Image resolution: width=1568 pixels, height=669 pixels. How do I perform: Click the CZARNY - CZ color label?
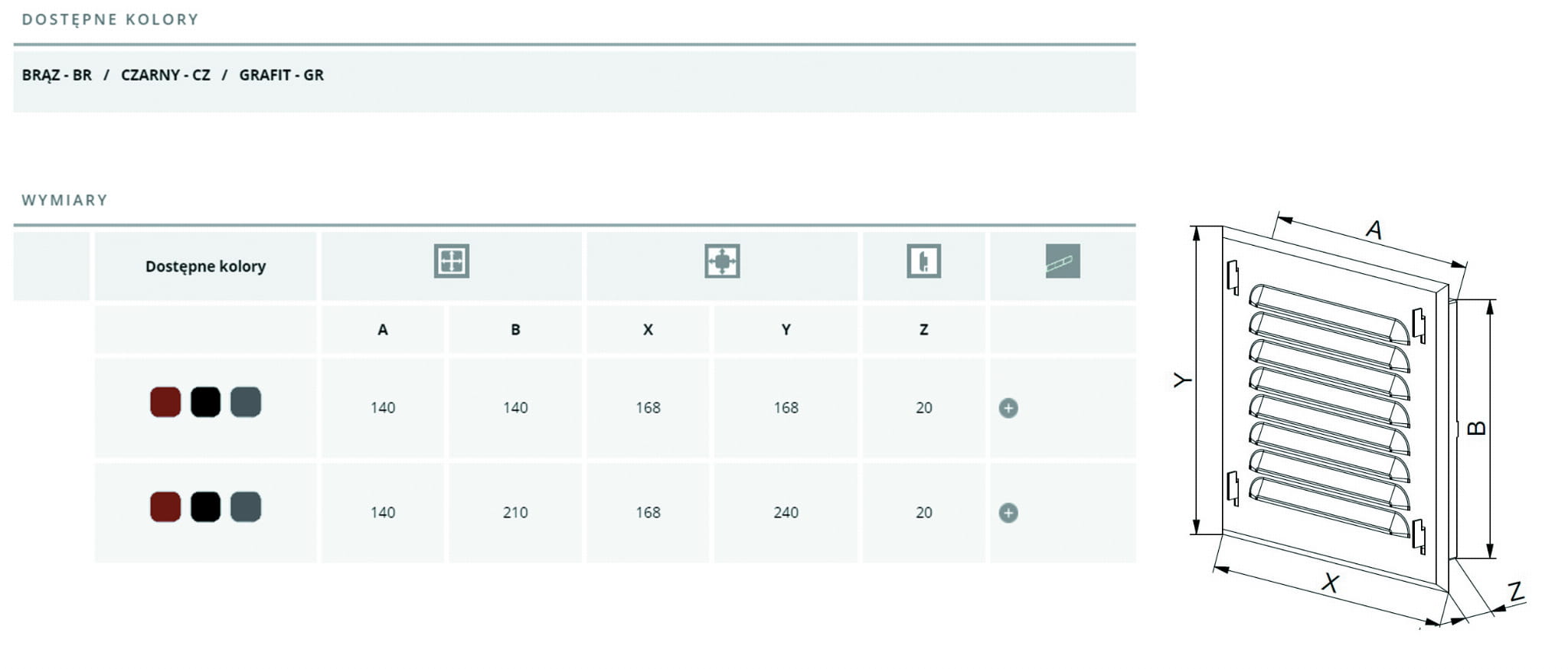click(165, 75)
